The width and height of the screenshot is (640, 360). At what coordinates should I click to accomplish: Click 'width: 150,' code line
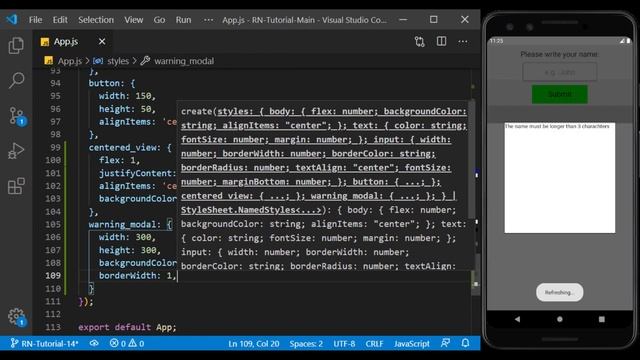tap(127, 96)
